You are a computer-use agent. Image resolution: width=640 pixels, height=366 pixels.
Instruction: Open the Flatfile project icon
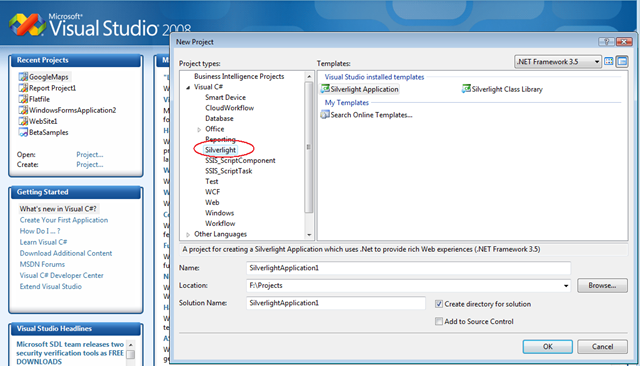[x=23, y=99]
